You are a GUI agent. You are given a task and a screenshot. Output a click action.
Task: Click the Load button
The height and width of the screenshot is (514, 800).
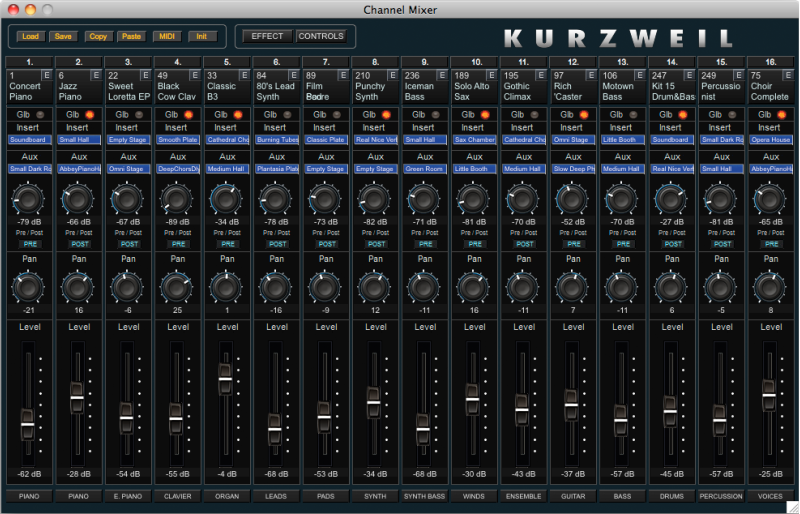coord(30,36)
